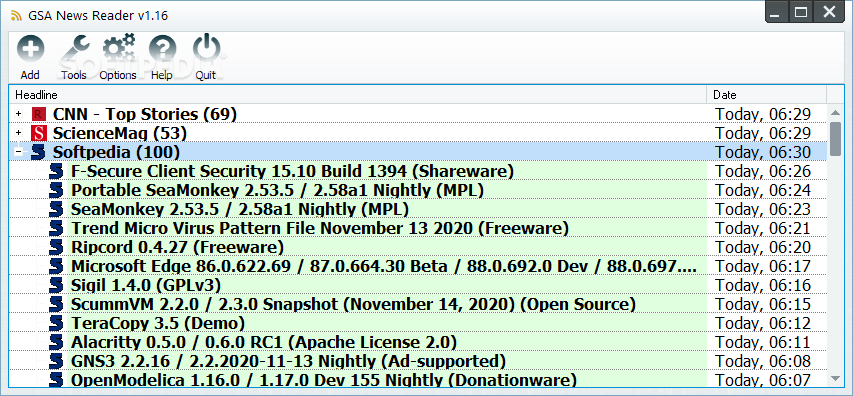Select CNN - Top Stories (69) feed
Screen dimensions: 853x396
145,115
